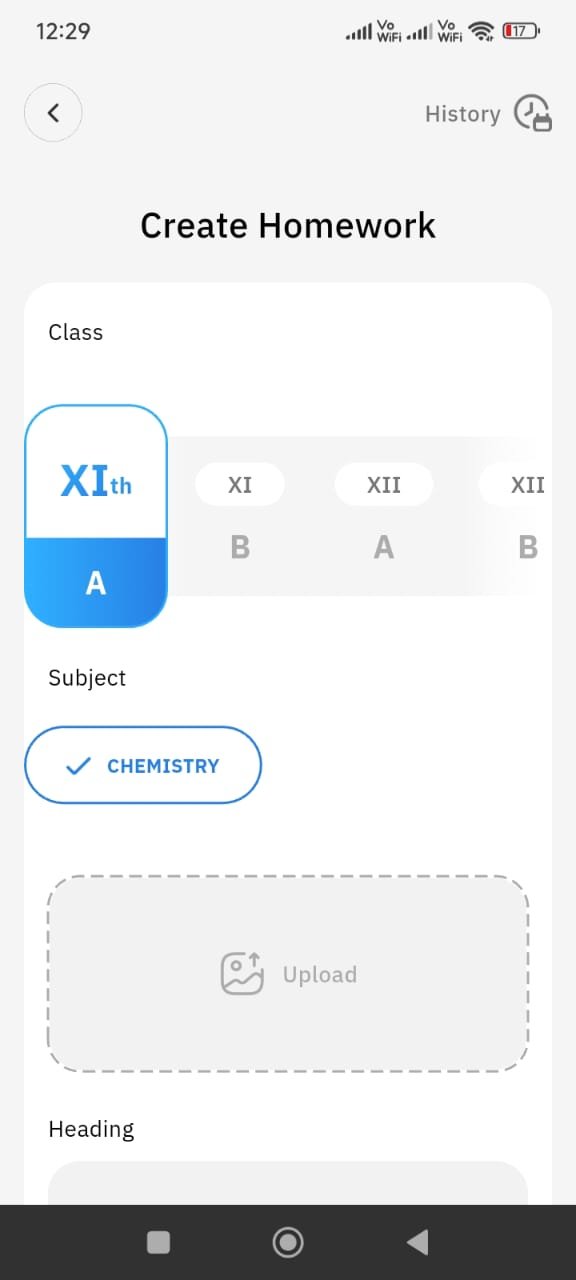This screenshot has height=1280, width=576.
Task: Tap the battery indicator icon
Action: (518, 31)
